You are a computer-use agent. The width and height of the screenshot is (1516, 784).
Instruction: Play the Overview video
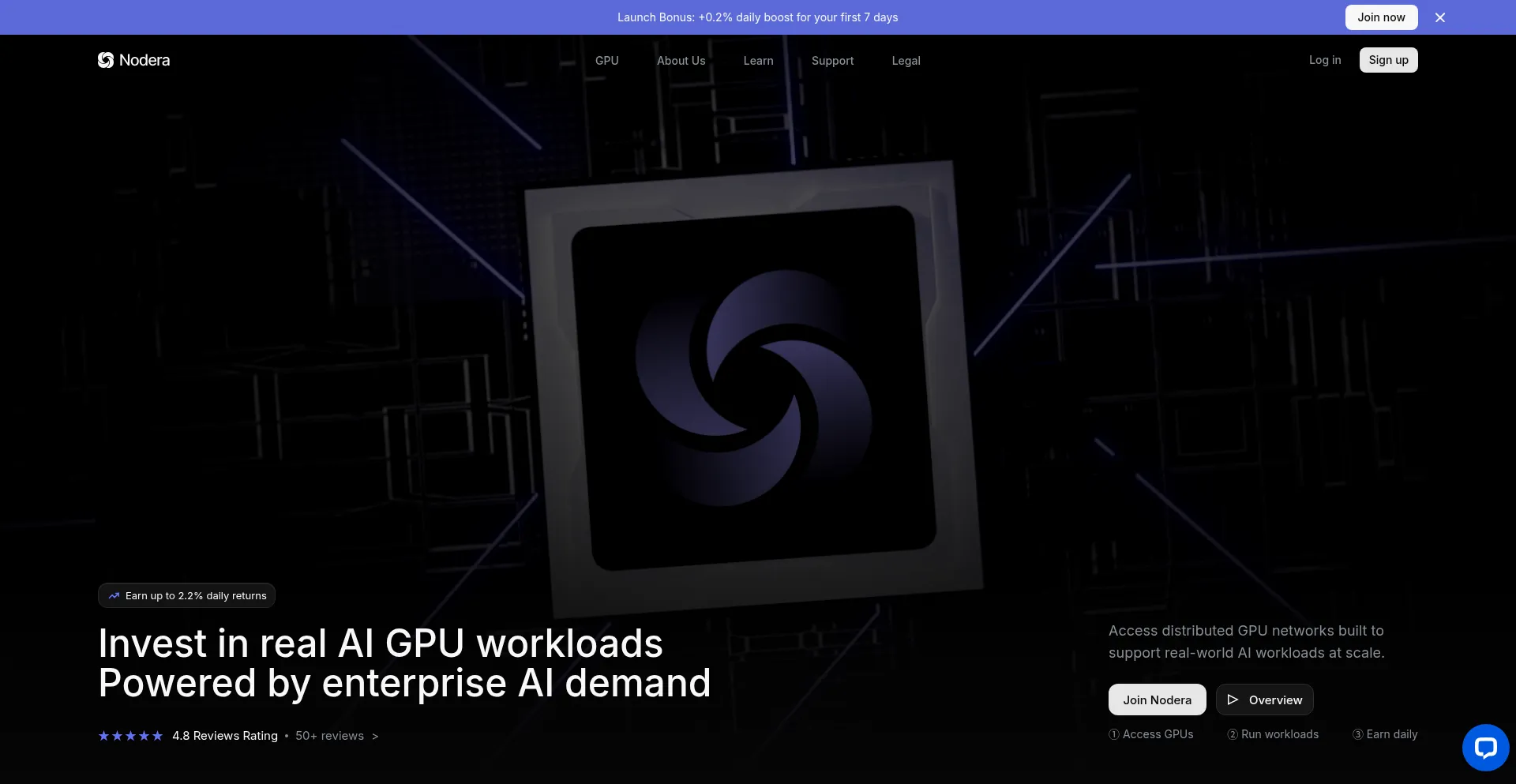coord(1265,700)
